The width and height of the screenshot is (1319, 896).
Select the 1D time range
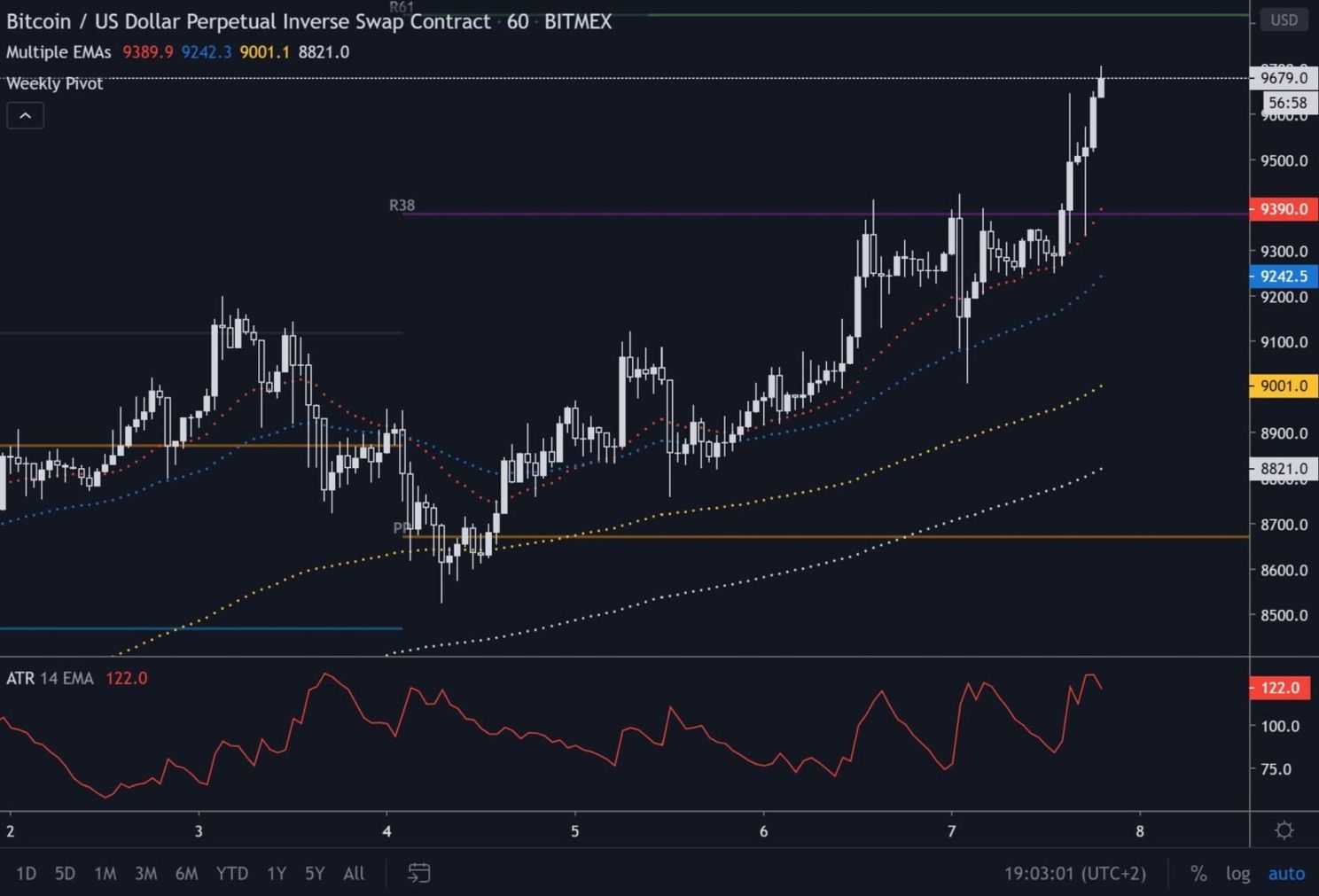pos(26,874)
